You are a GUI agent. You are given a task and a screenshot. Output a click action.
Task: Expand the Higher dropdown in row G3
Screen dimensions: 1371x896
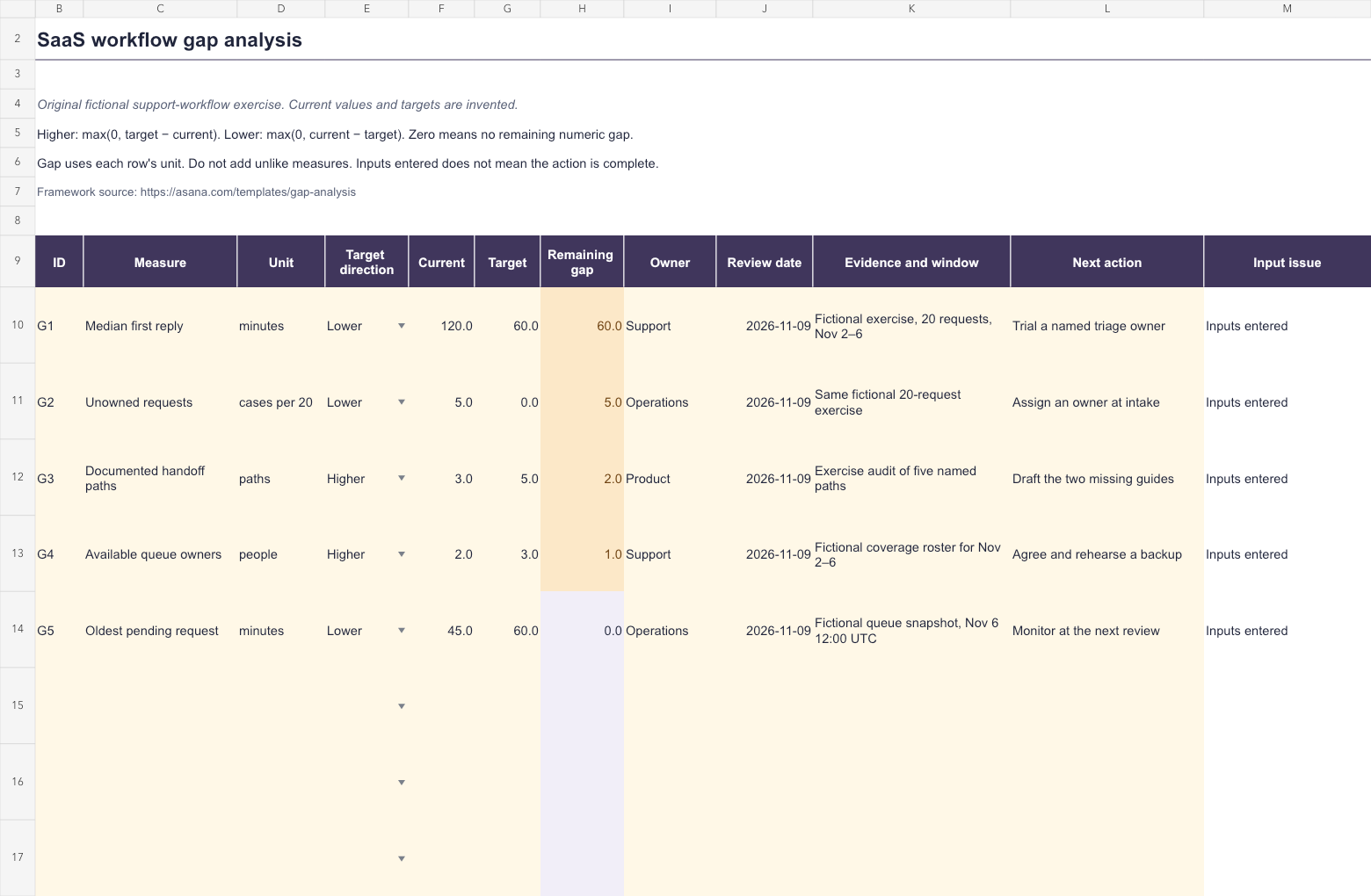coord(402,479)
